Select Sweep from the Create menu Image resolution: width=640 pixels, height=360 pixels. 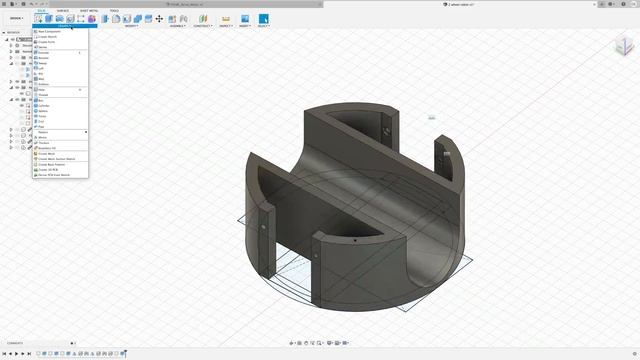pyautogui.click(x=60, y=63)
